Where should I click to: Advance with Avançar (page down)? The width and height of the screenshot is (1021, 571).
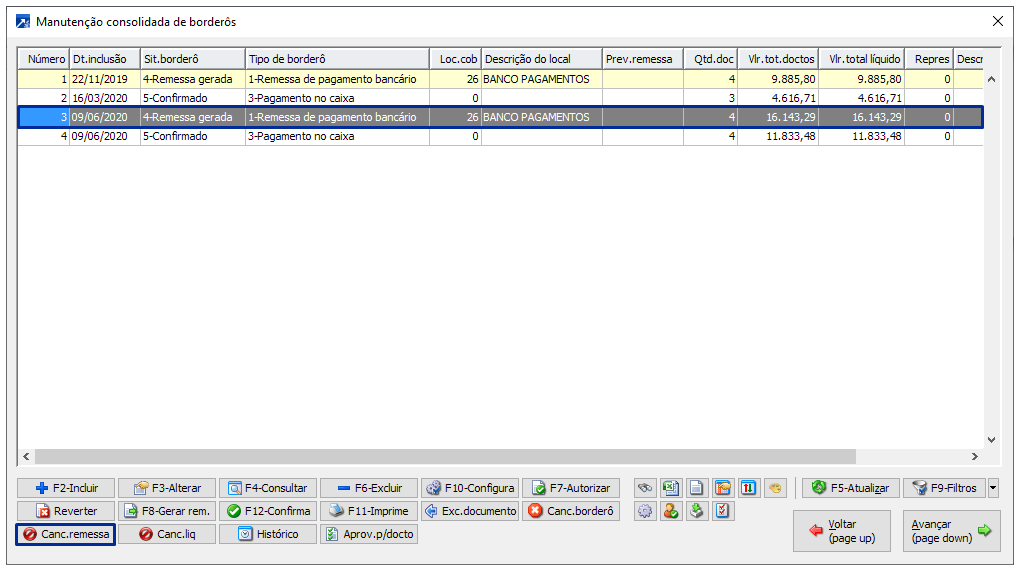pos(951,531)
